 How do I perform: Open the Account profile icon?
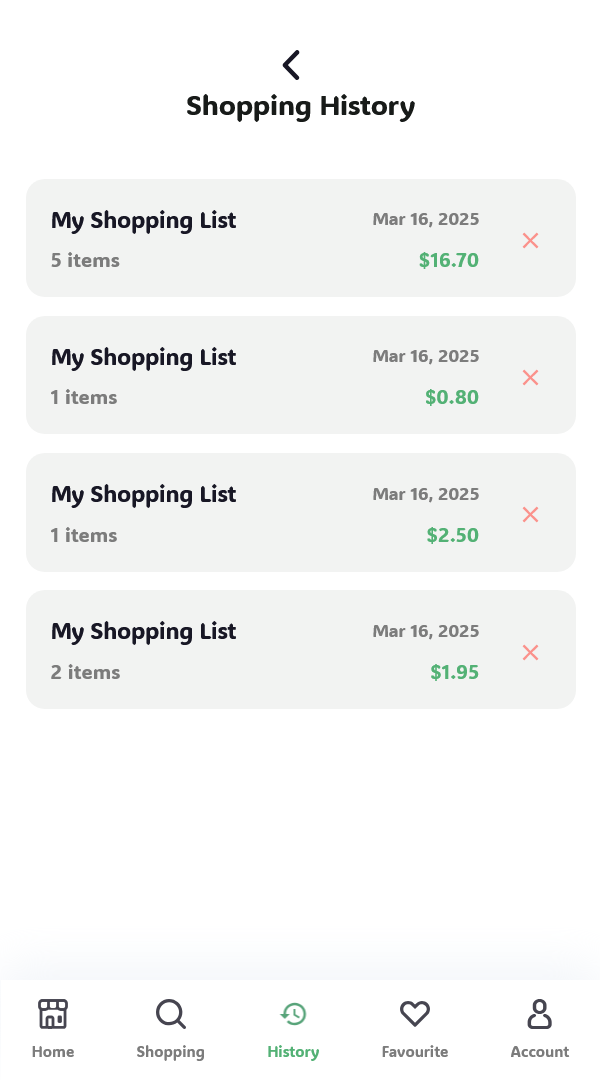[540, 1014]
